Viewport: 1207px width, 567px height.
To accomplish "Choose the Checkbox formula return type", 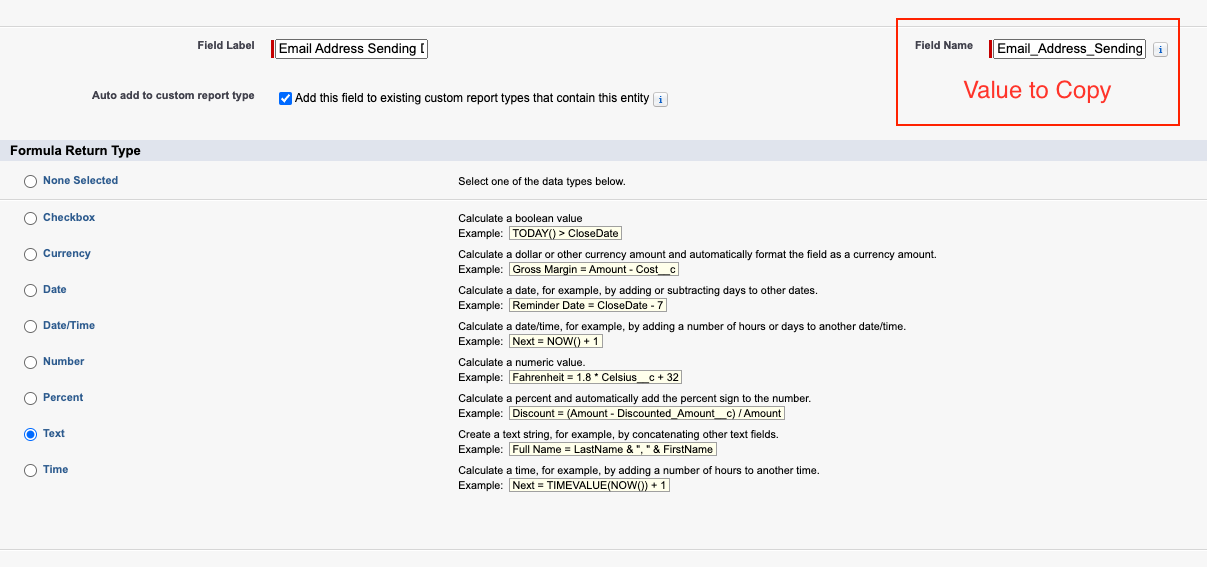I will (x=30, y=219).
